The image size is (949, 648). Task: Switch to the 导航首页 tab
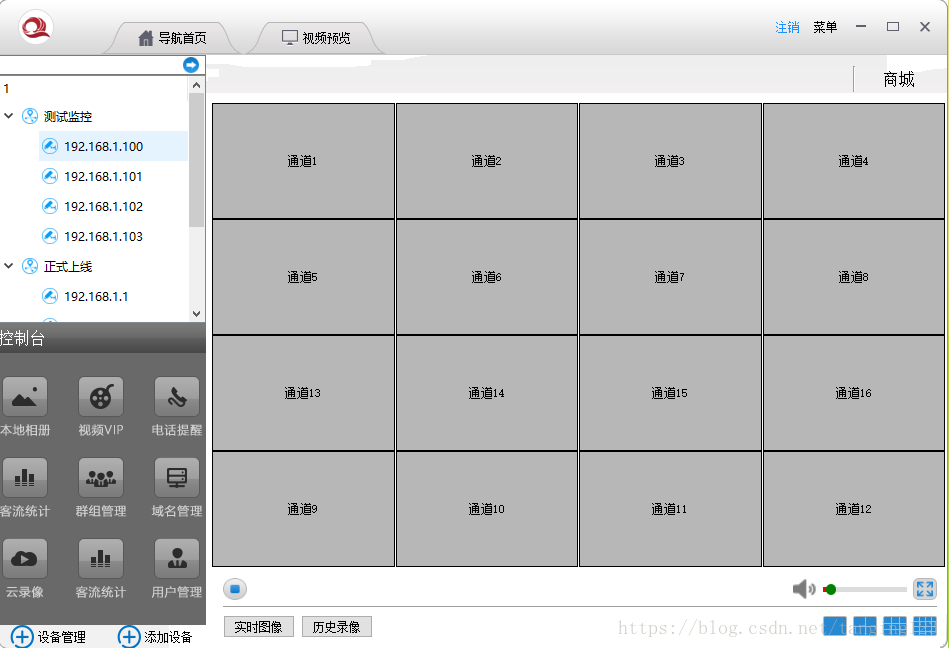click(172, 38)
